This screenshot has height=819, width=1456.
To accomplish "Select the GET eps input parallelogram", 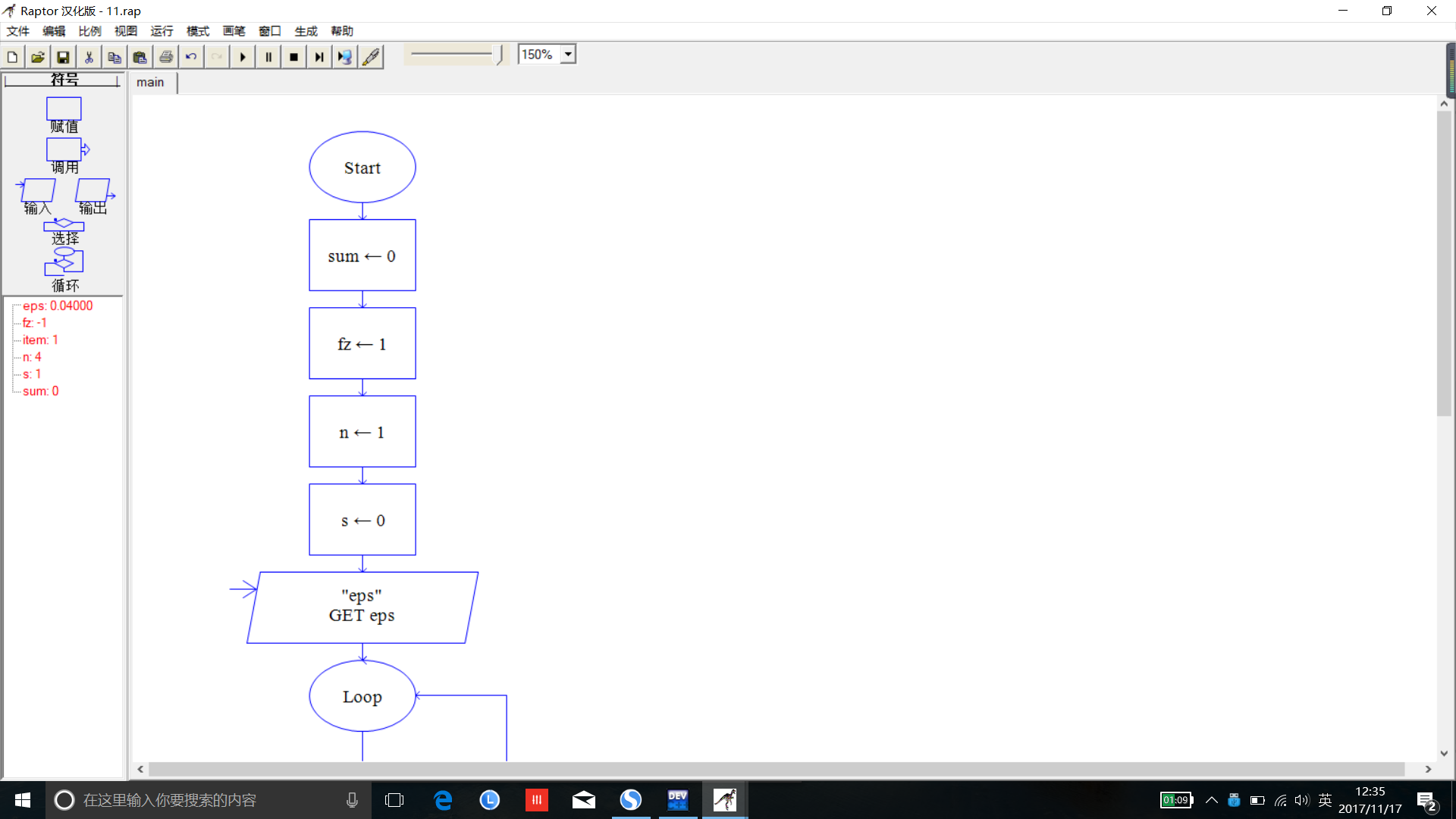I will point(362,607).
